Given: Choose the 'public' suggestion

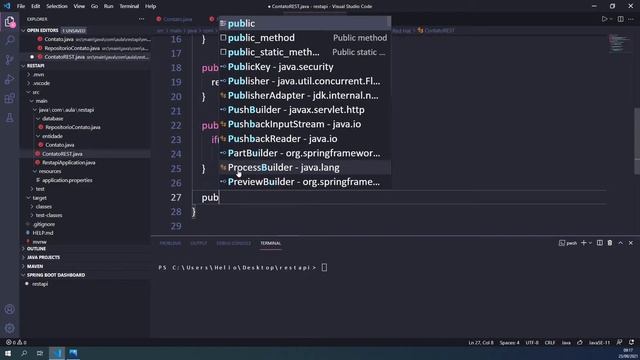Looking at the screenshot, I should click(304, 23).
